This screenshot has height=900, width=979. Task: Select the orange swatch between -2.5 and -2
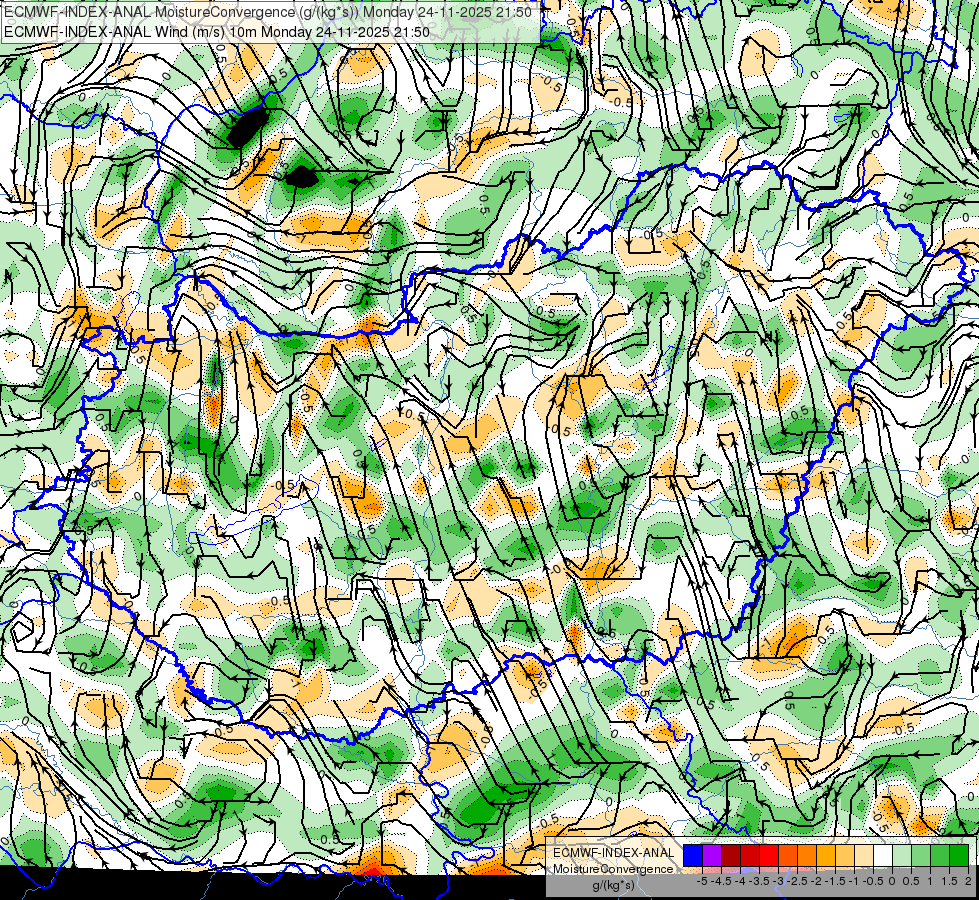point(807,856)
